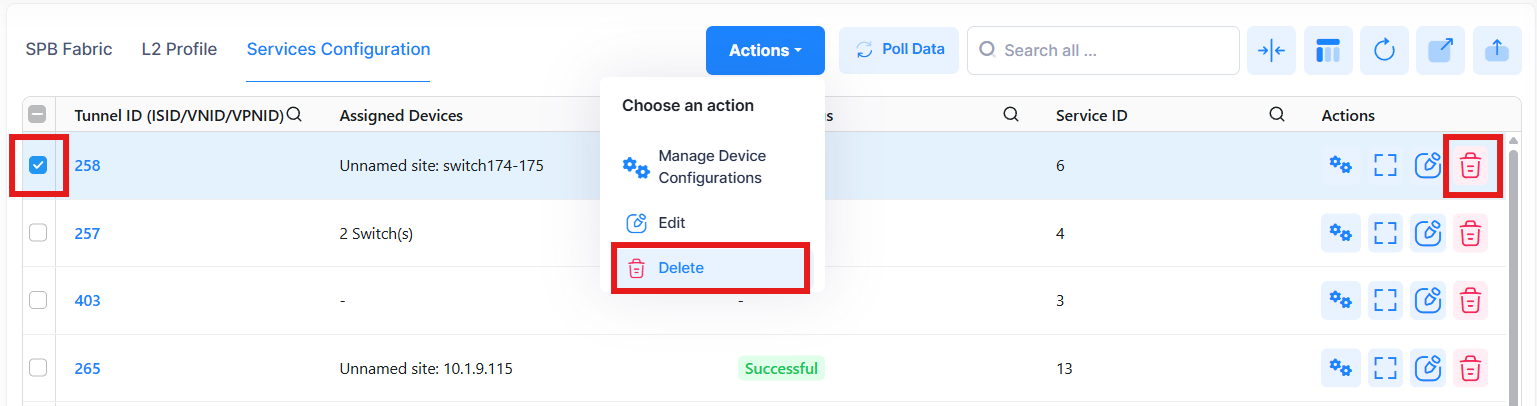The image size is (1537, 406).
Task: Click the open in new window icon
Action: pos(1441,50)
